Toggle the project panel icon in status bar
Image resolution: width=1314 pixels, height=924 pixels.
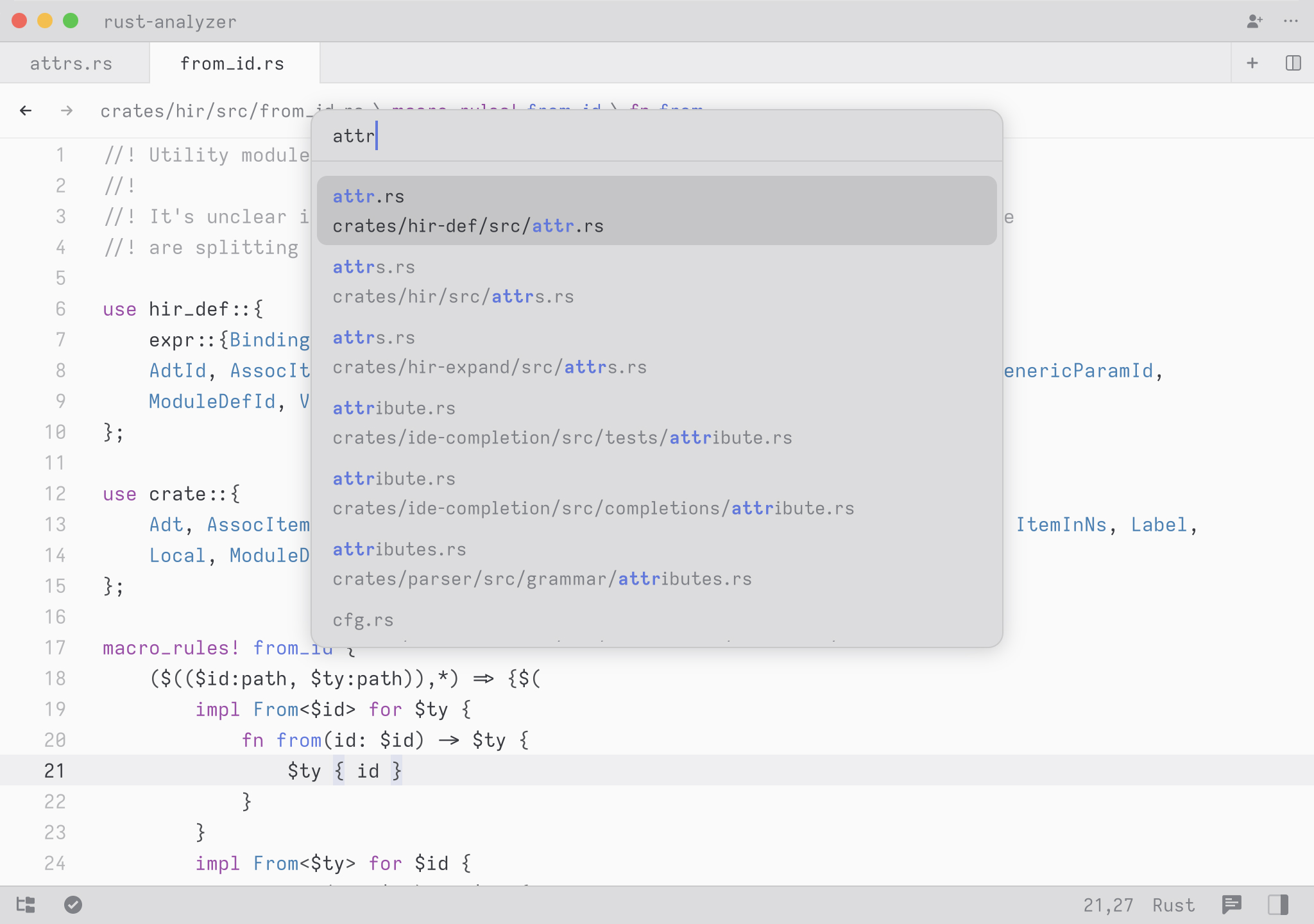[26, 905]
